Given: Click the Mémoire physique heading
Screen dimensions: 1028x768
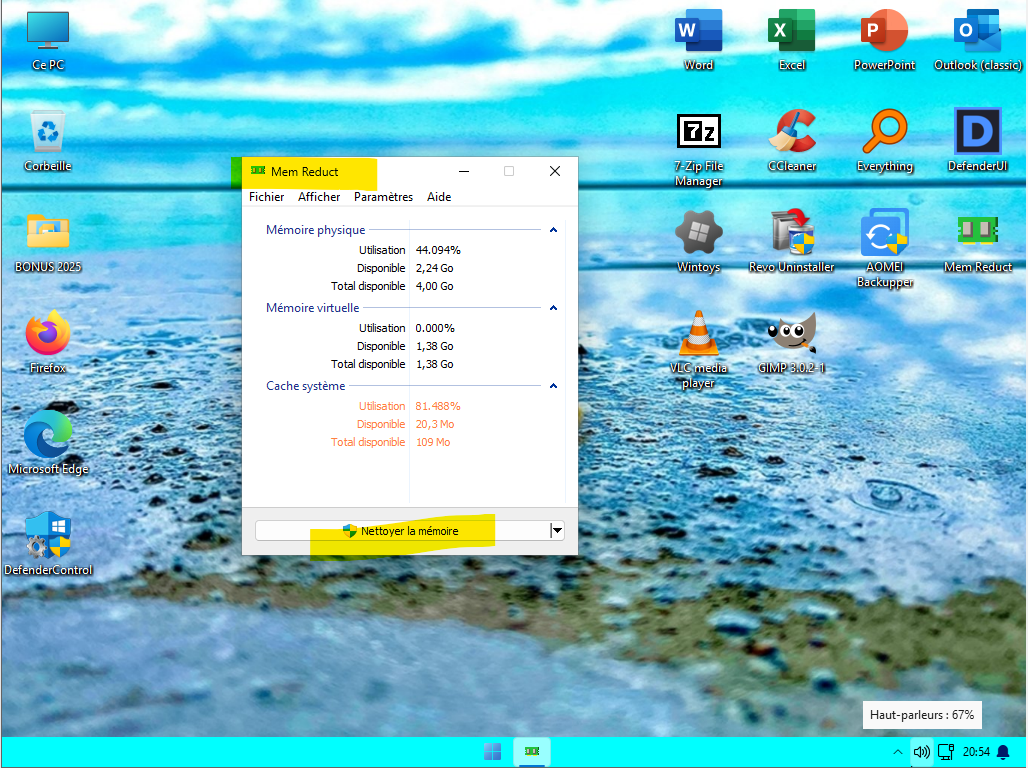Looking at the screenshot, I should pos(315,230).
